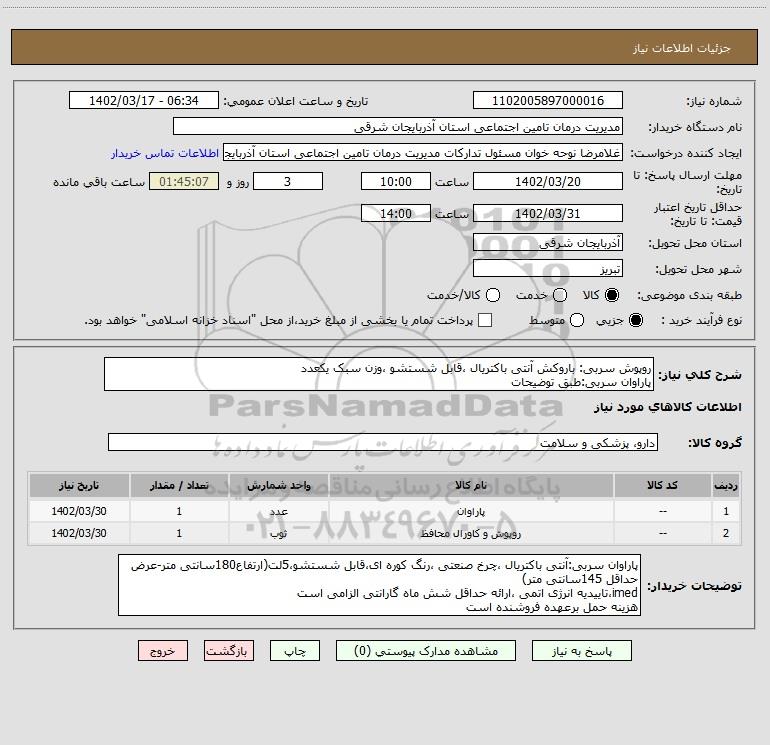Click the خروج exit button
This screenshot has width=770, height=745.
[x=163, y=651]
